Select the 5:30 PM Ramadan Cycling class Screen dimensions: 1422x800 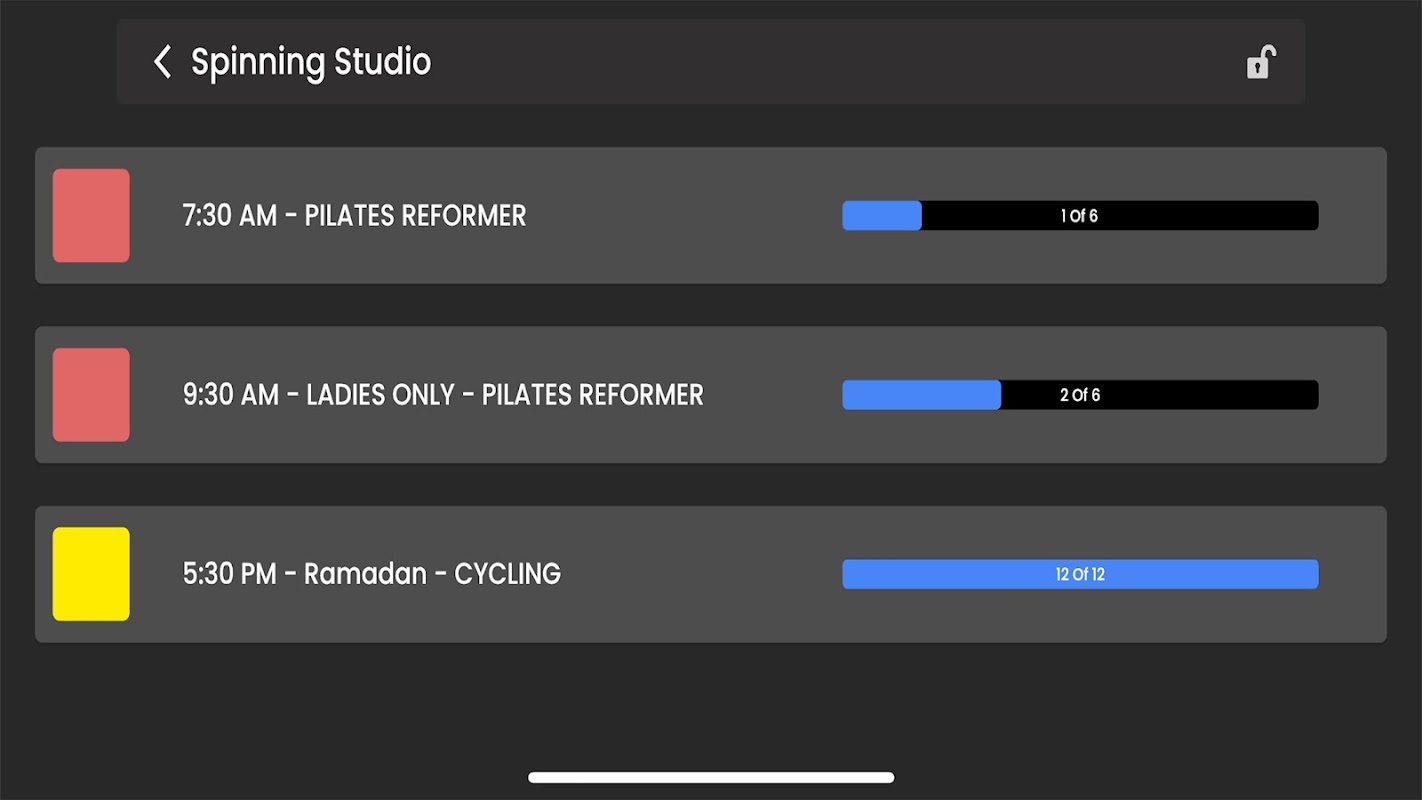coord(372,574)
